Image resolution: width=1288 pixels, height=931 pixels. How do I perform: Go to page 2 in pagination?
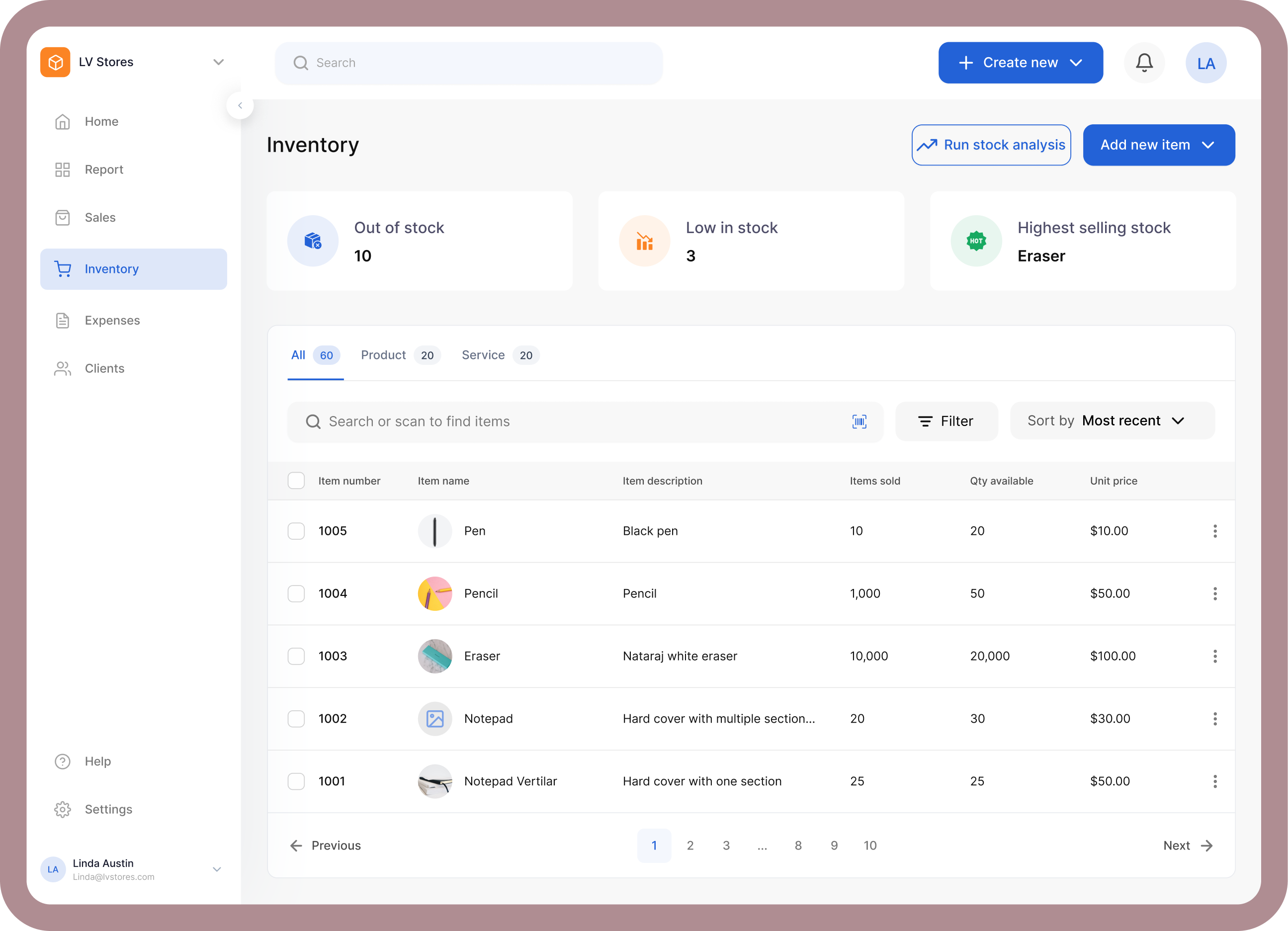[x=690, y=846]
